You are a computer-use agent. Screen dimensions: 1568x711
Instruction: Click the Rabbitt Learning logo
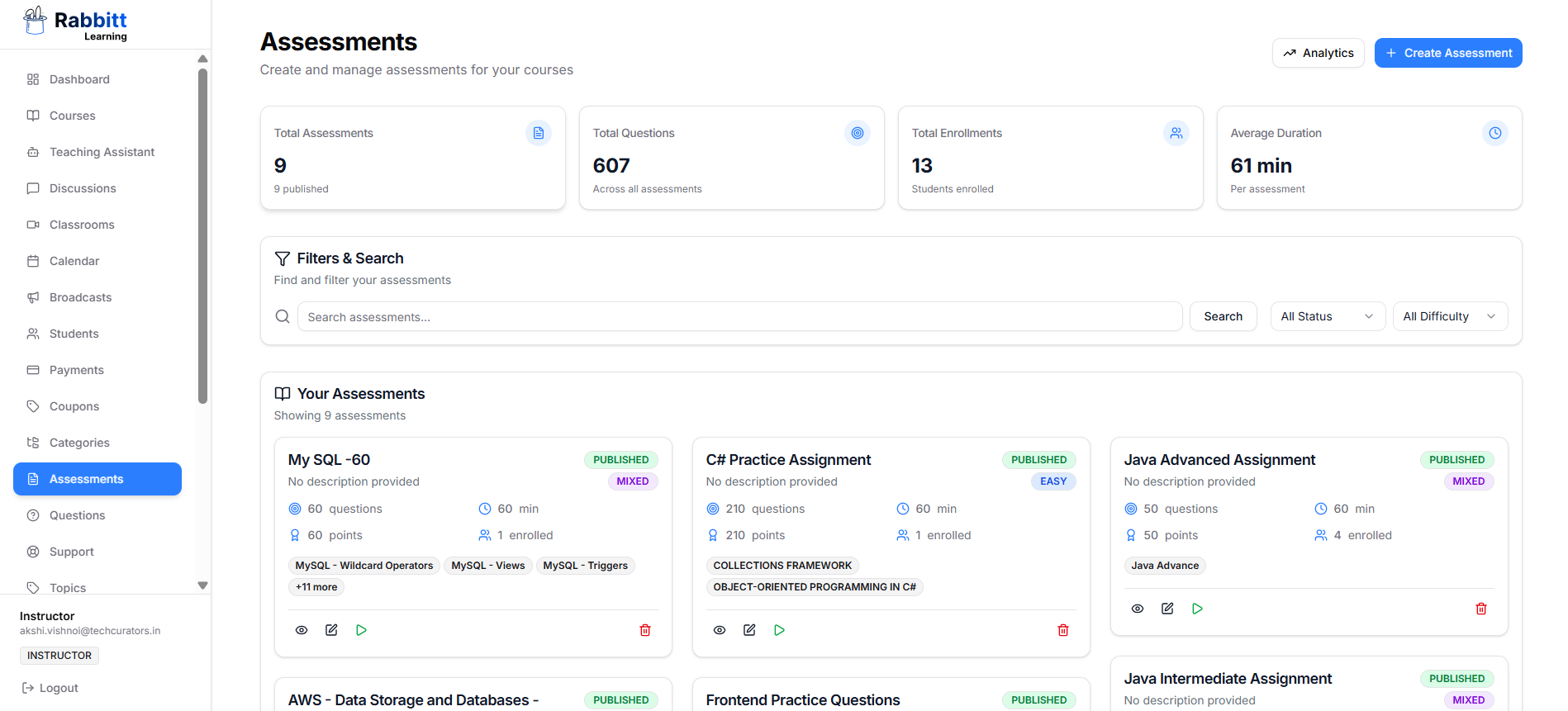76,24
